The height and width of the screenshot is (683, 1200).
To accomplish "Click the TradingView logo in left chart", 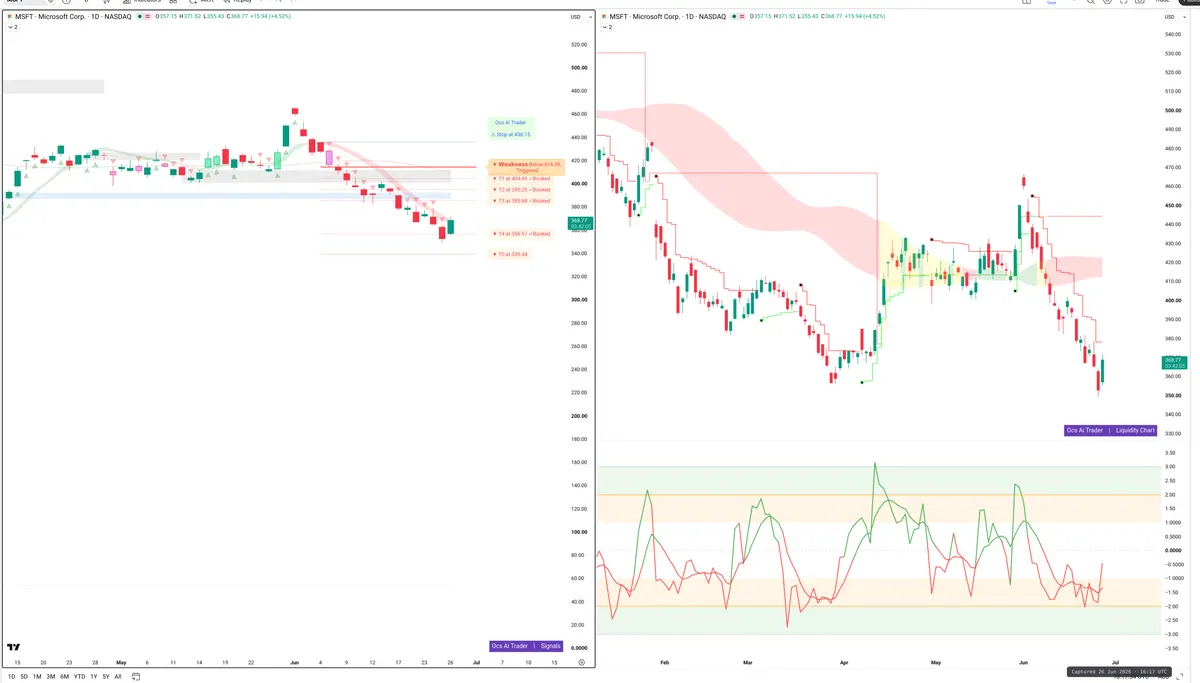I will pyautogui.click(x=13, y=648).
